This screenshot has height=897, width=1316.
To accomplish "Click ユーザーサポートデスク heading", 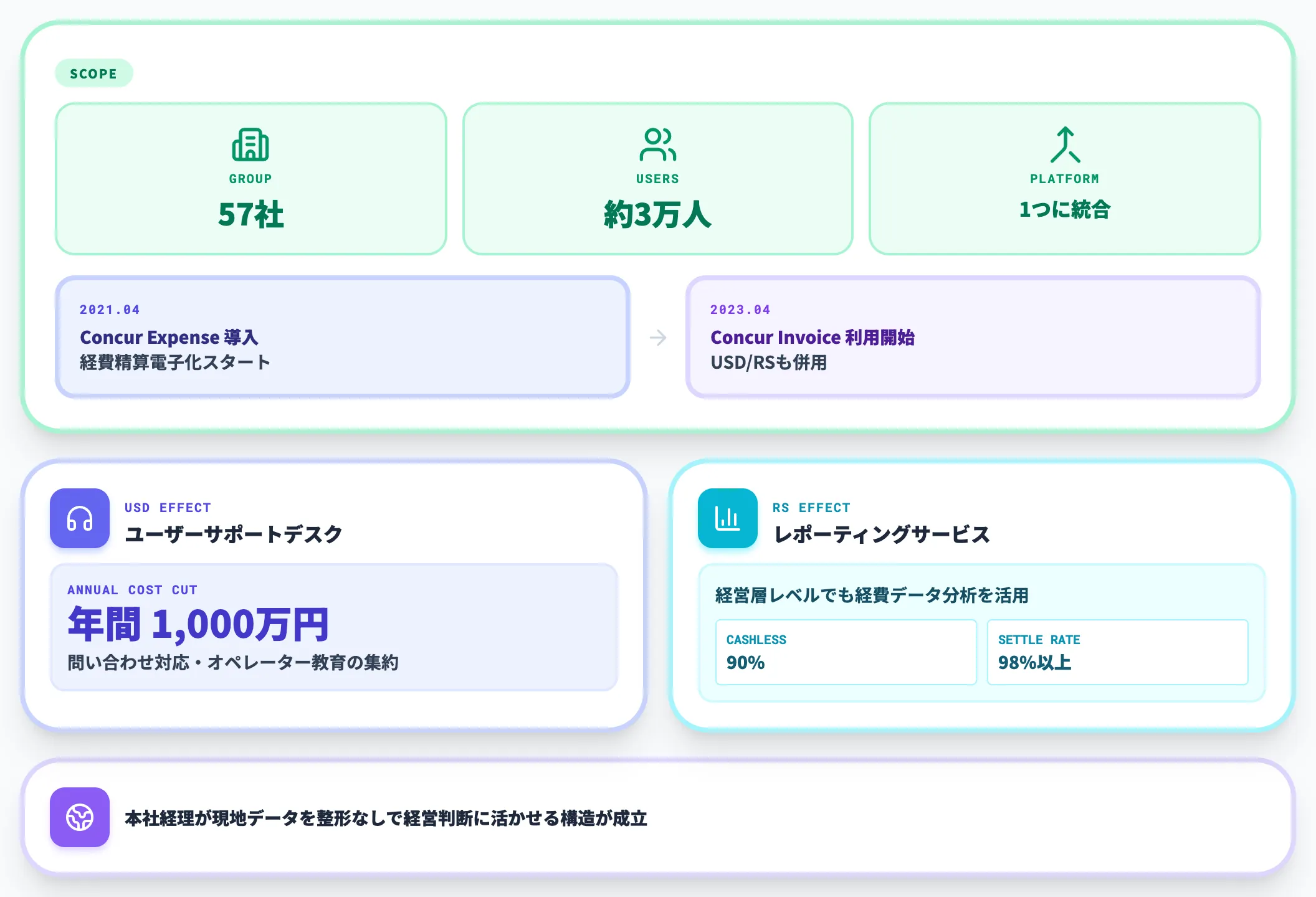I will coord(234,534).
